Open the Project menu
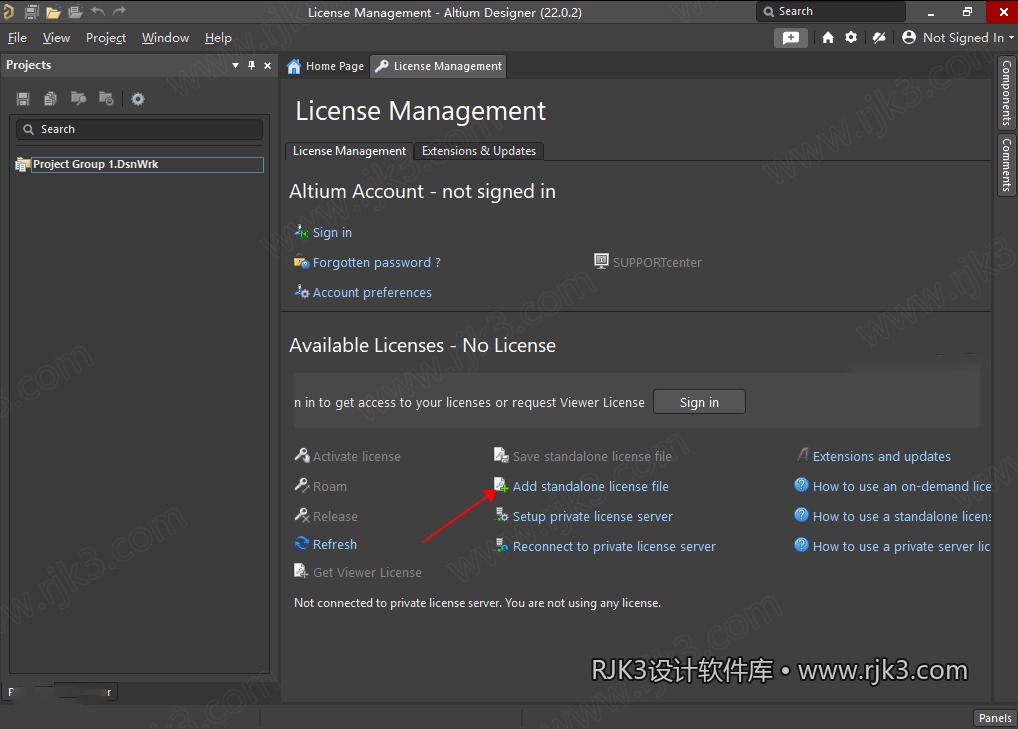This screenshot has height=729, width=1018. pos(106,38)
